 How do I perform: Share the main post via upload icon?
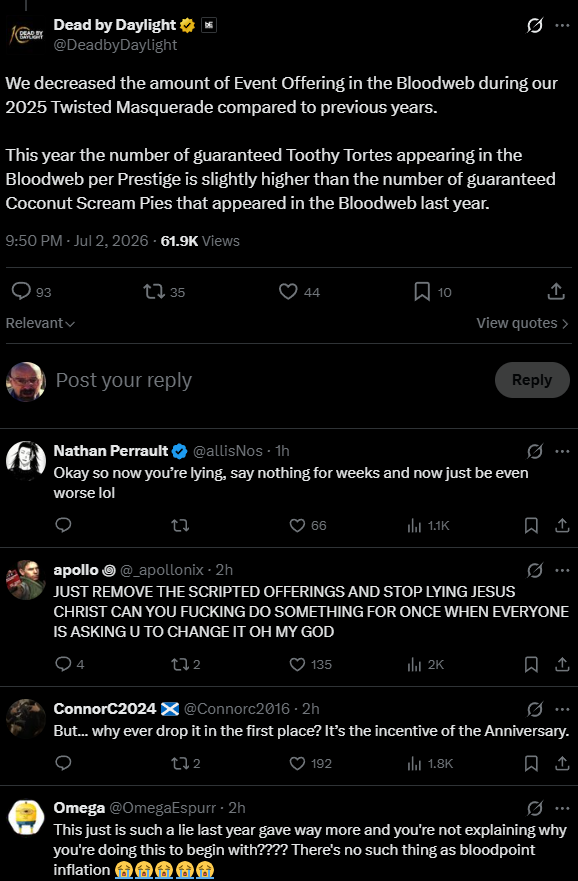556,292
